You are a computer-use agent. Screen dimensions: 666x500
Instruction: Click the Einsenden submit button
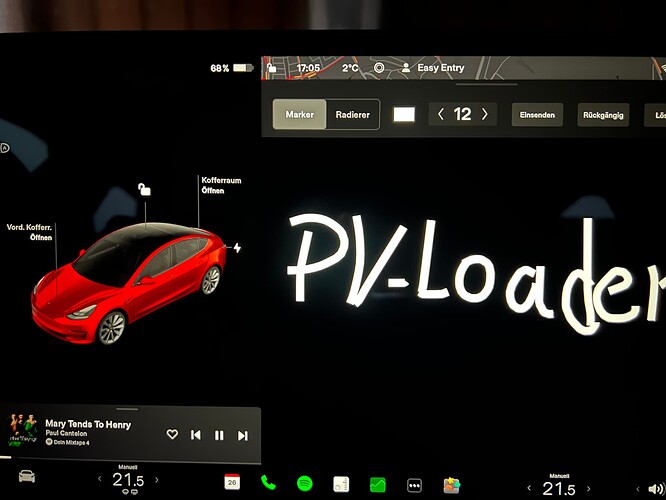click(537, 115)
